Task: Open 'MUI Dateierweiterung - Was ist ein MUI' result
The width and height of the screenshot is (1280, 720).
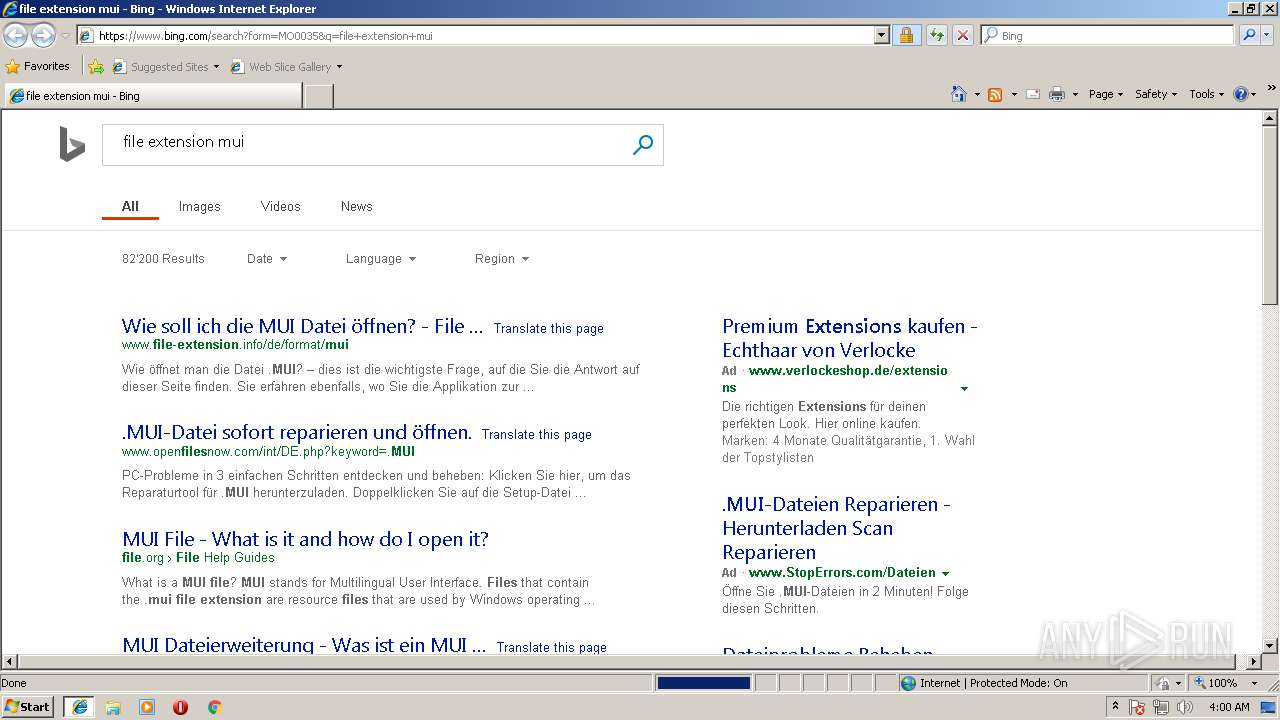Action: [304, 645]
